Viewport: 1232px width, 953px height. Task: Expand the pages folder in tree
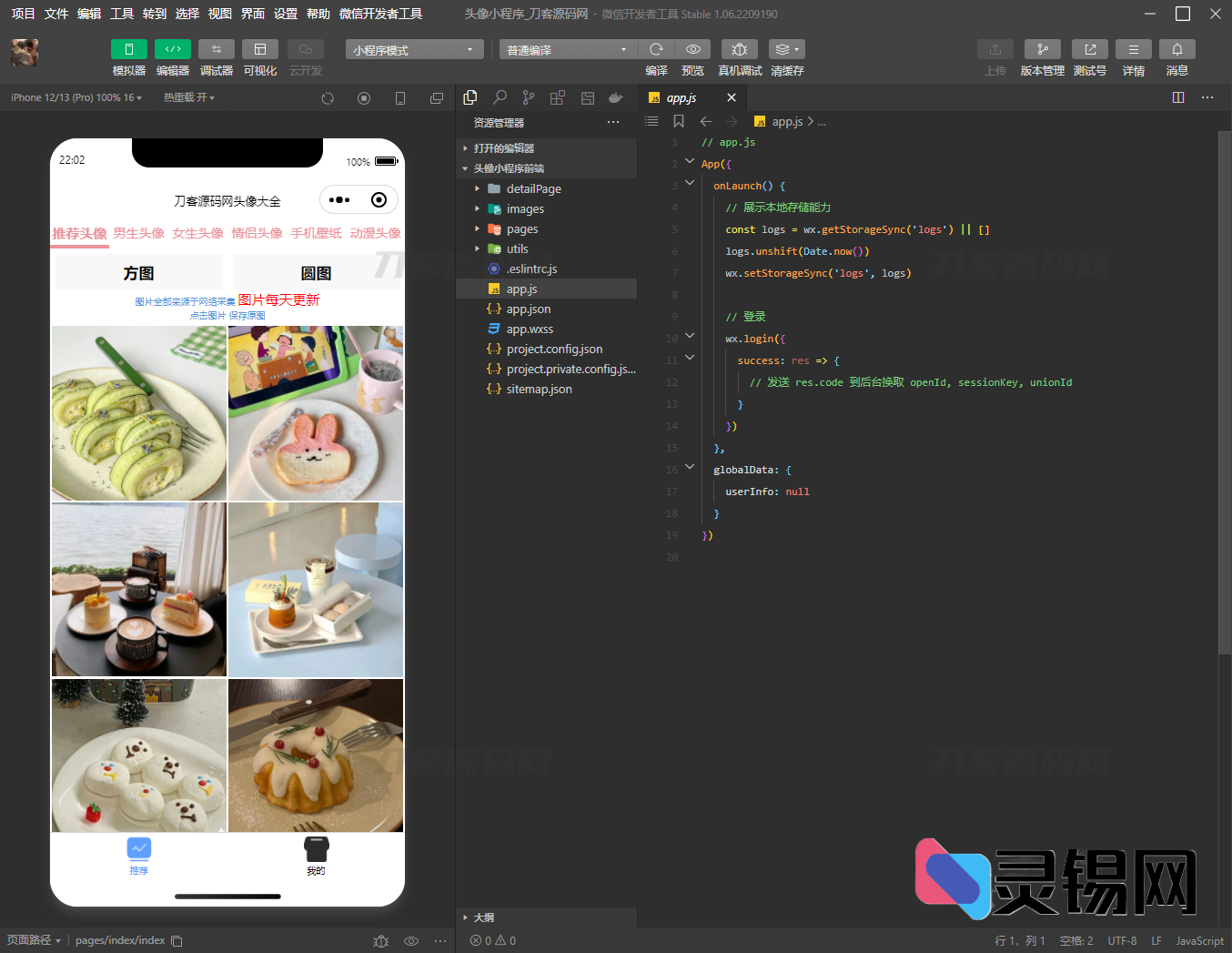pyautogui.click(x=521, y=229)
